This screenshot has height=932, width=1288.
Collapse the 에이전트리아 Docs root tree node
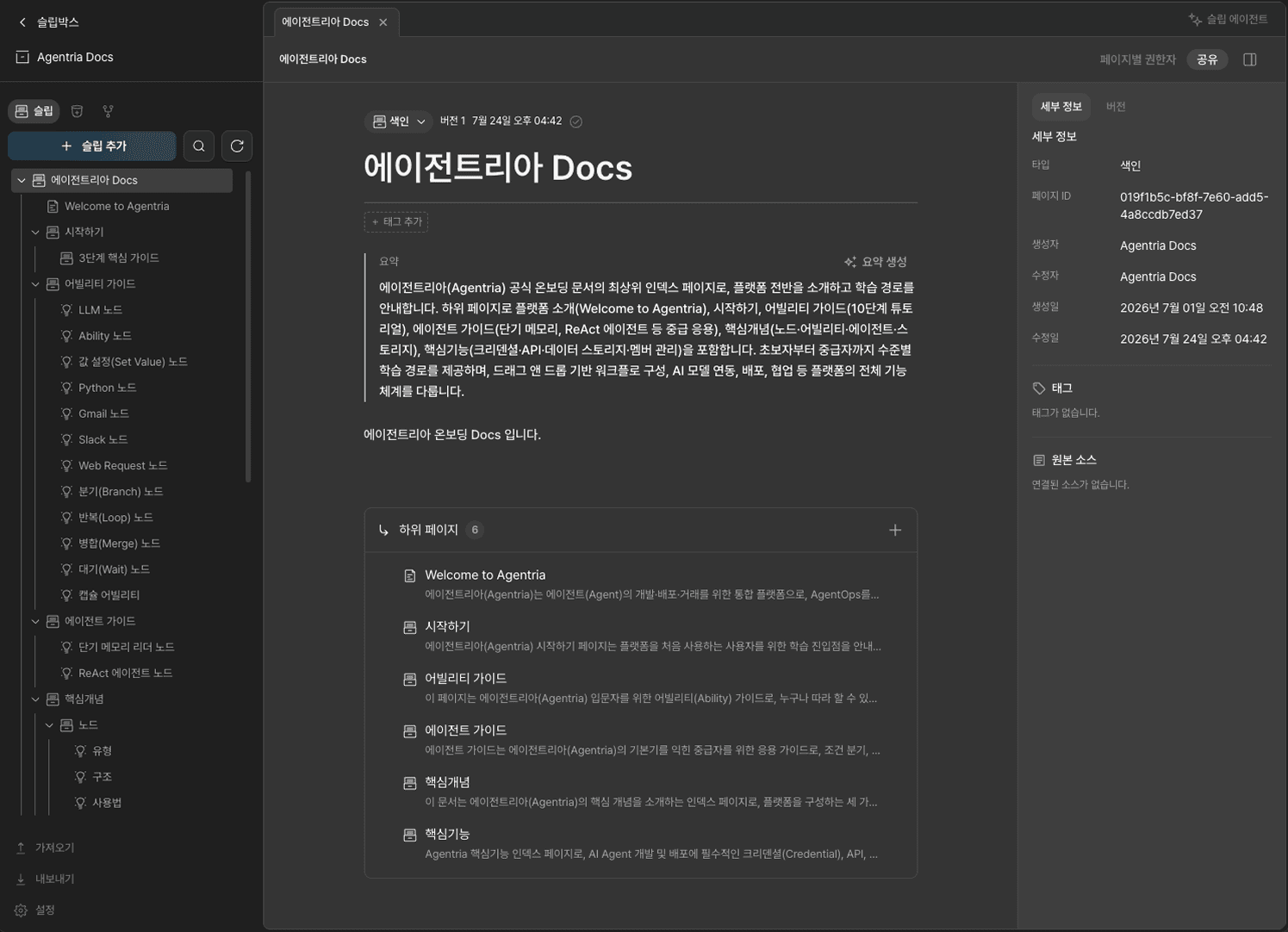click(x=22, y=180)
